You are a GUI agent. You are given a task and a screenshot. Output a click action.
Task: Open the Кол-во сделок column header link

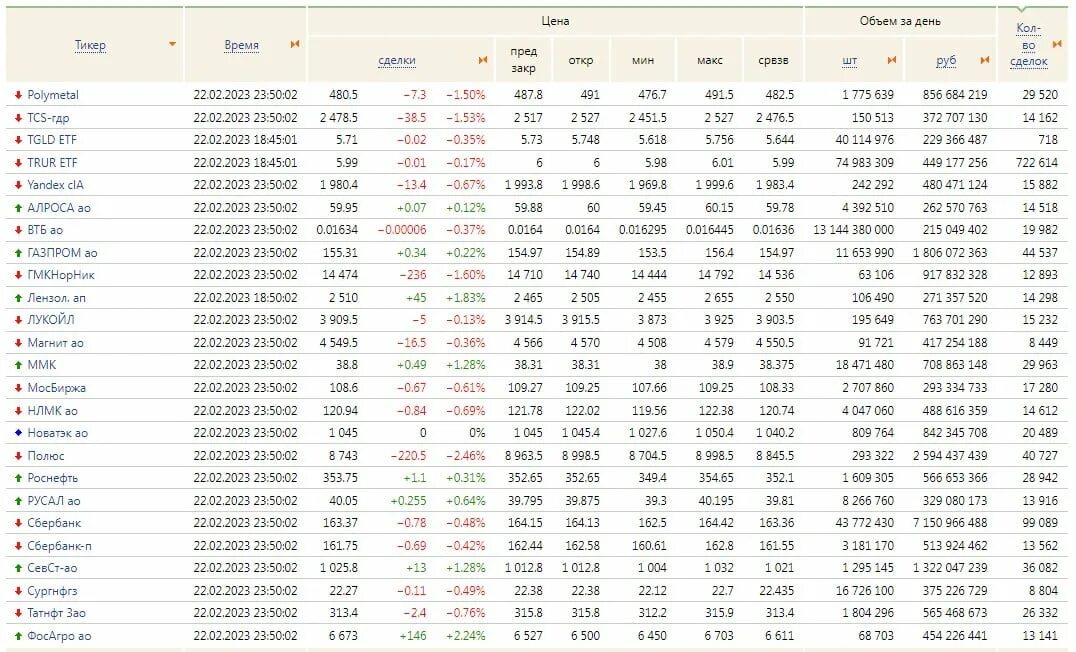pyautogui.click(x=1029, y=45)
